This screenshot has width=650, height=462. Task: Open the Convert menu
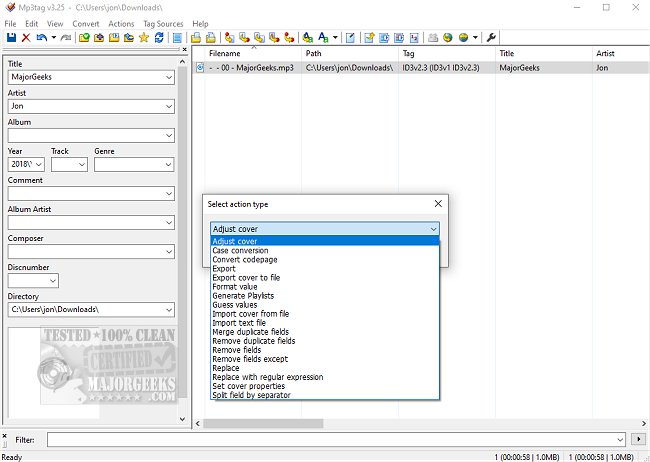(x=86, y=23)
